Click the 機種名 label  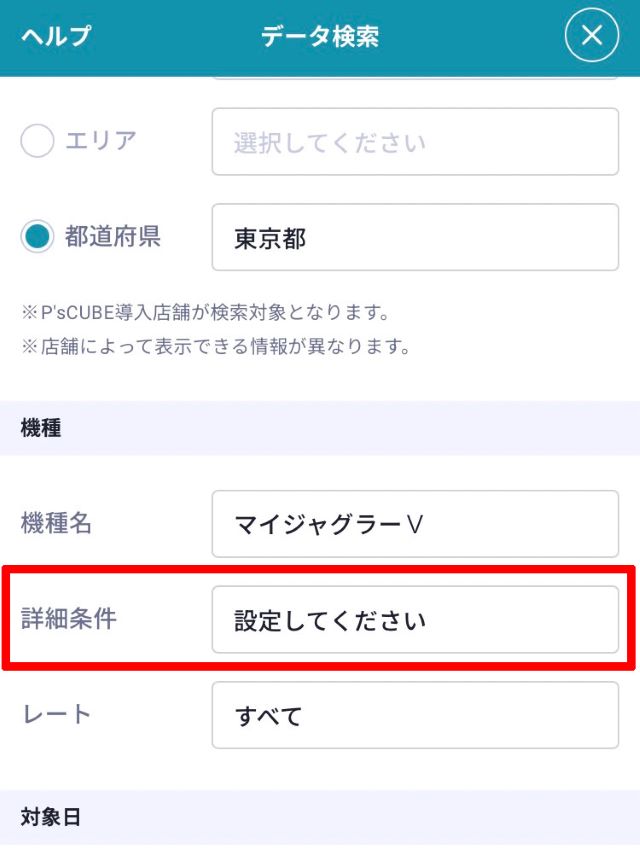[x=56, y=523]
